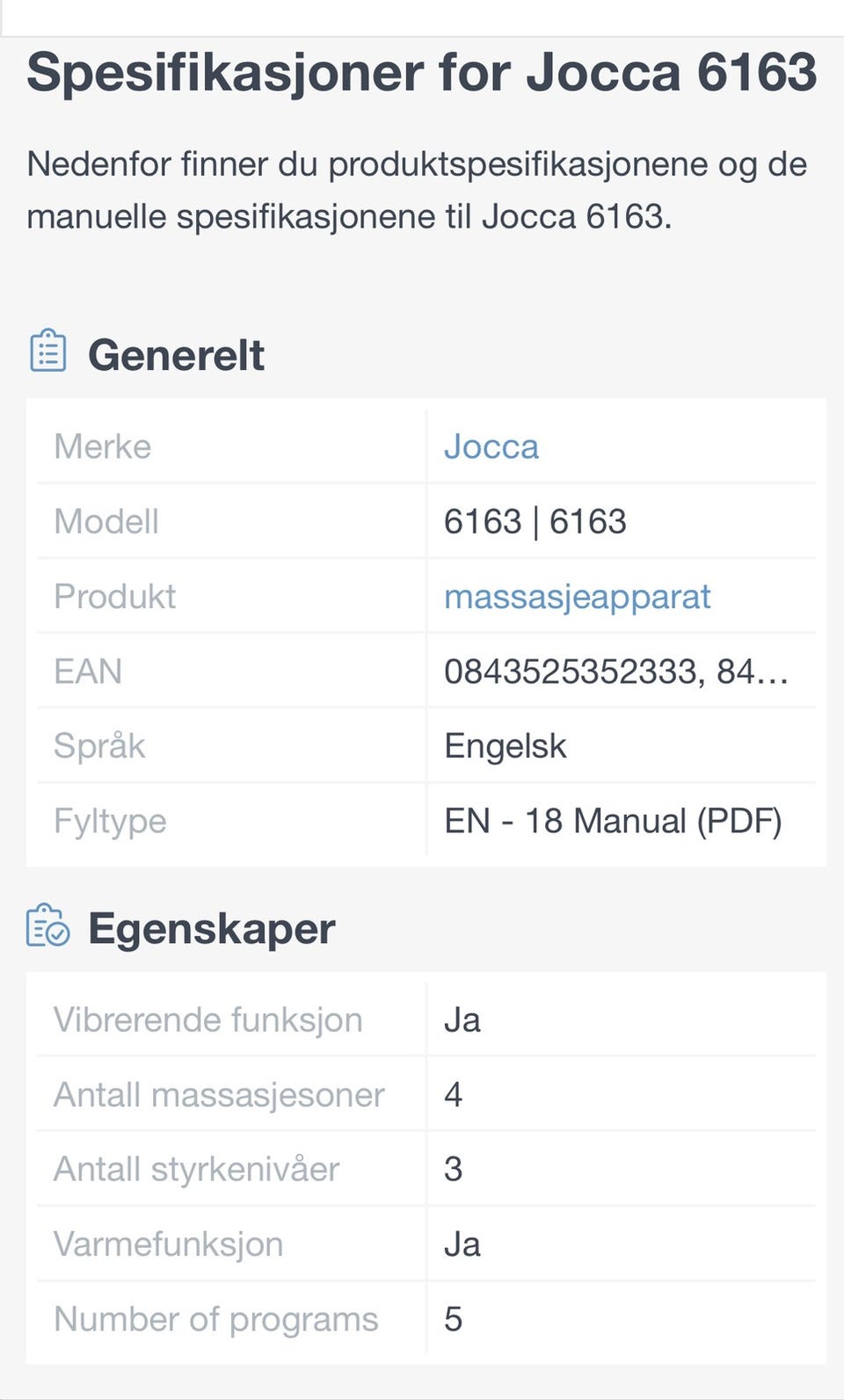Open the massasjeapparat product link
The height and width of the screenshot is (1400, 844).
coord(577,597)
